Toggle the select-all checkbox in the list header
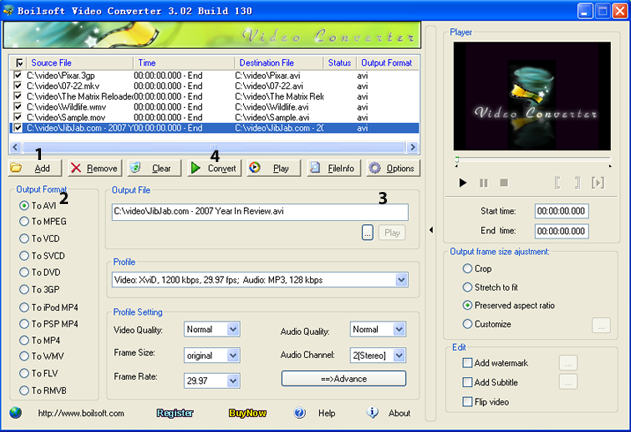Screen dimensions: 631x432 19,63
